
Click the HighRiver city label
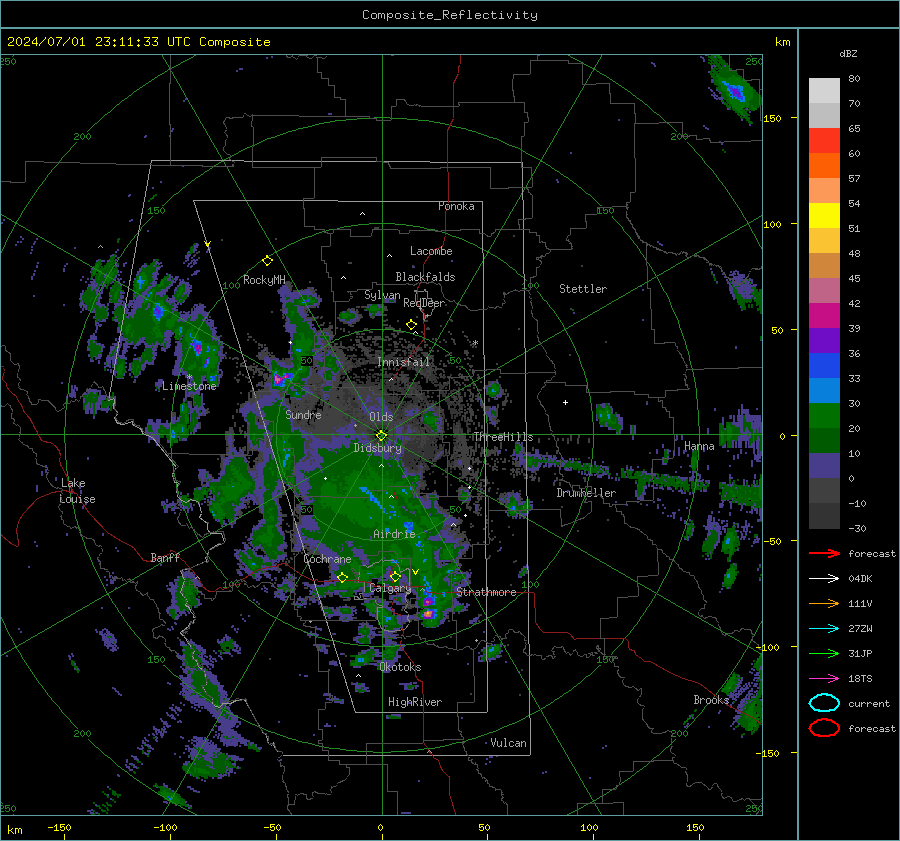click(x=415, y=702)
